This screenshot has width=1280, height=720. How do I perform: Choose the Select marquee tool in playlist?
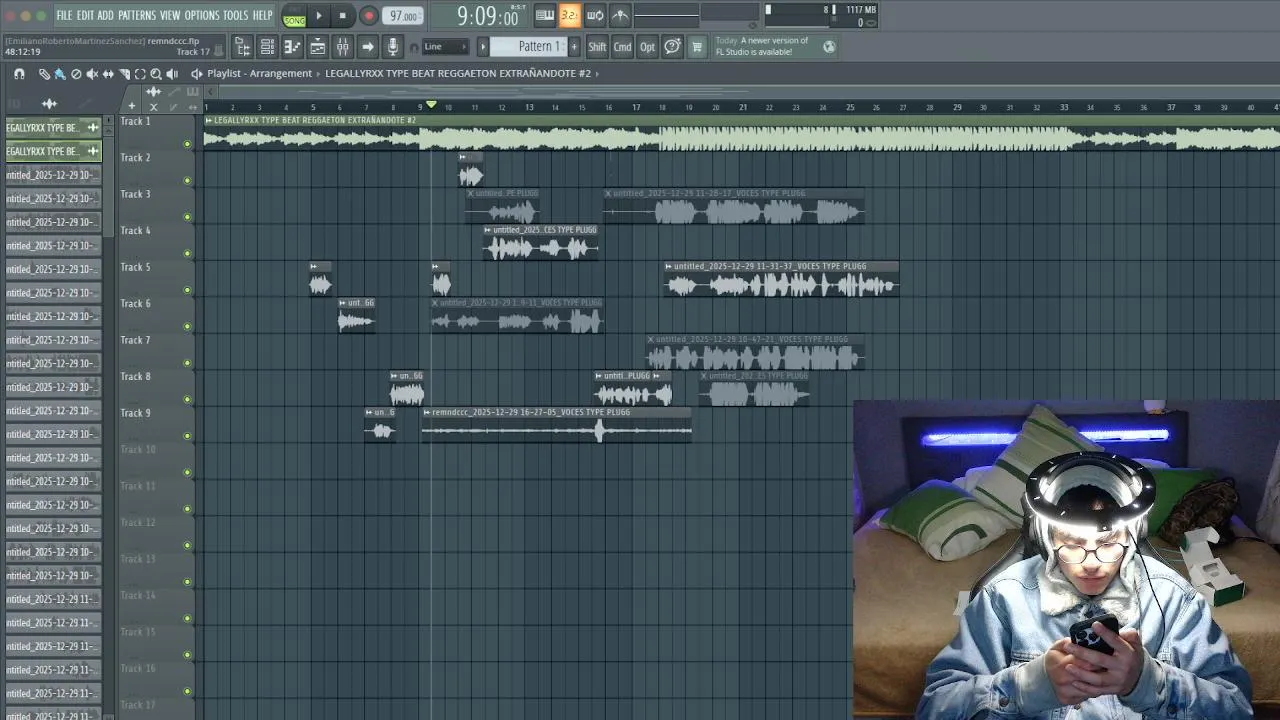coord(140,74)
